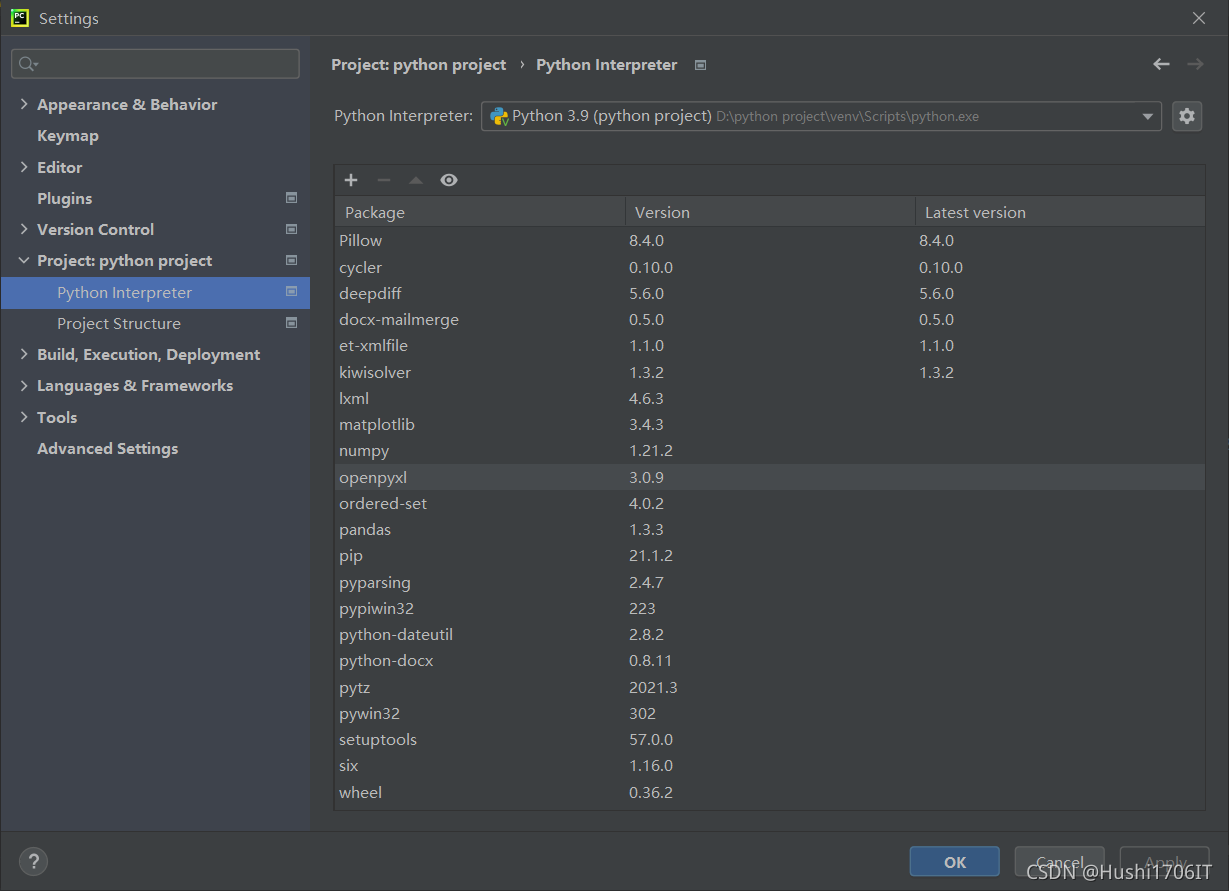Select the et-xmlfile package row
The image size is (1229, 891).
tap(770, 345)
